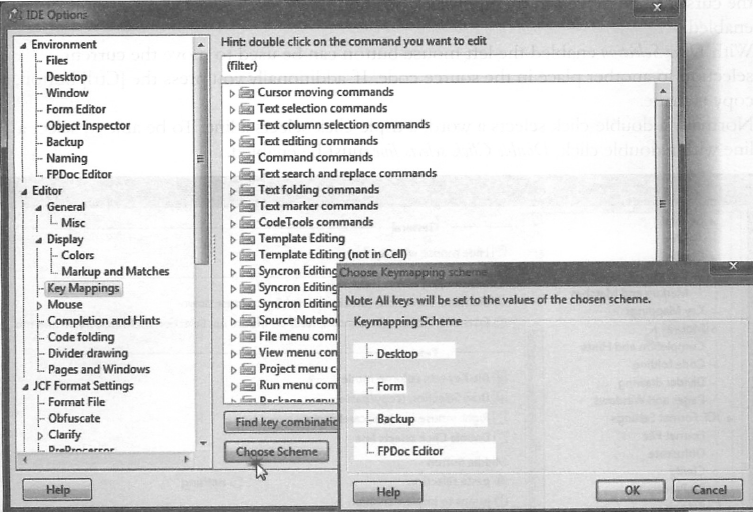Expand the Text selection commands group
This screenshot has height=512, width=753.
pyautogui.click(x=233, y=109)
